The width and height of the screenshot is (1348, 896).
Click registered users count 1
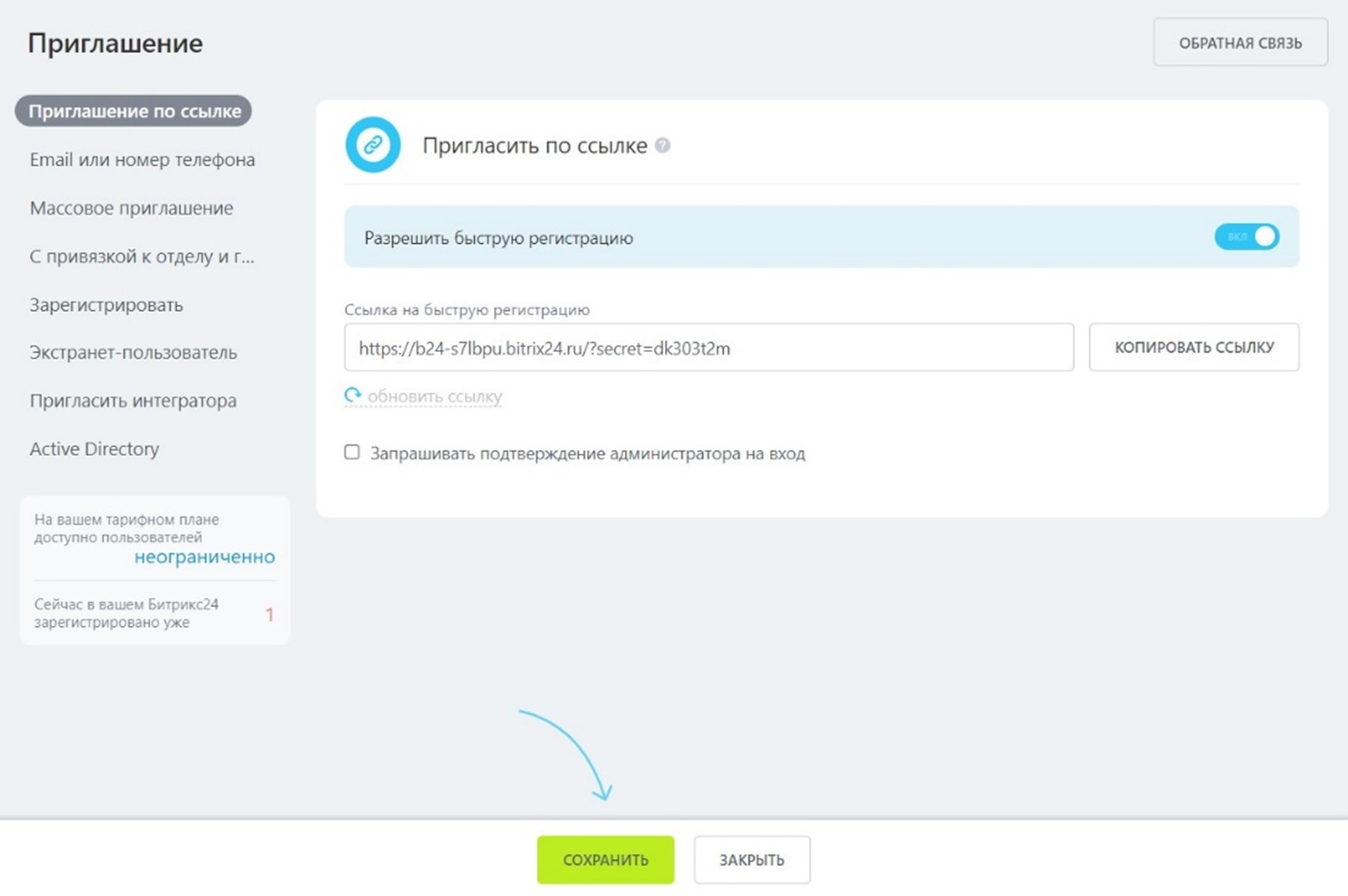269,614
